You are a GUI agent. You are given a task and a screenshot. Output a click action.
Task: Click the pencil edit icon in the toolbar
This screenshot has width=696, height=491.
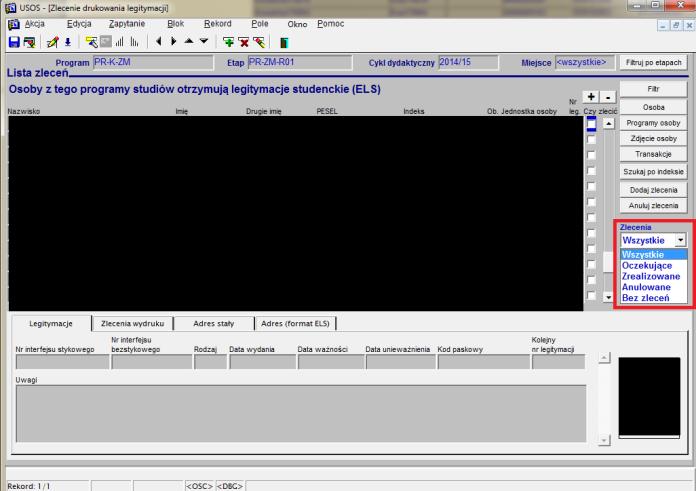[52, 42]
